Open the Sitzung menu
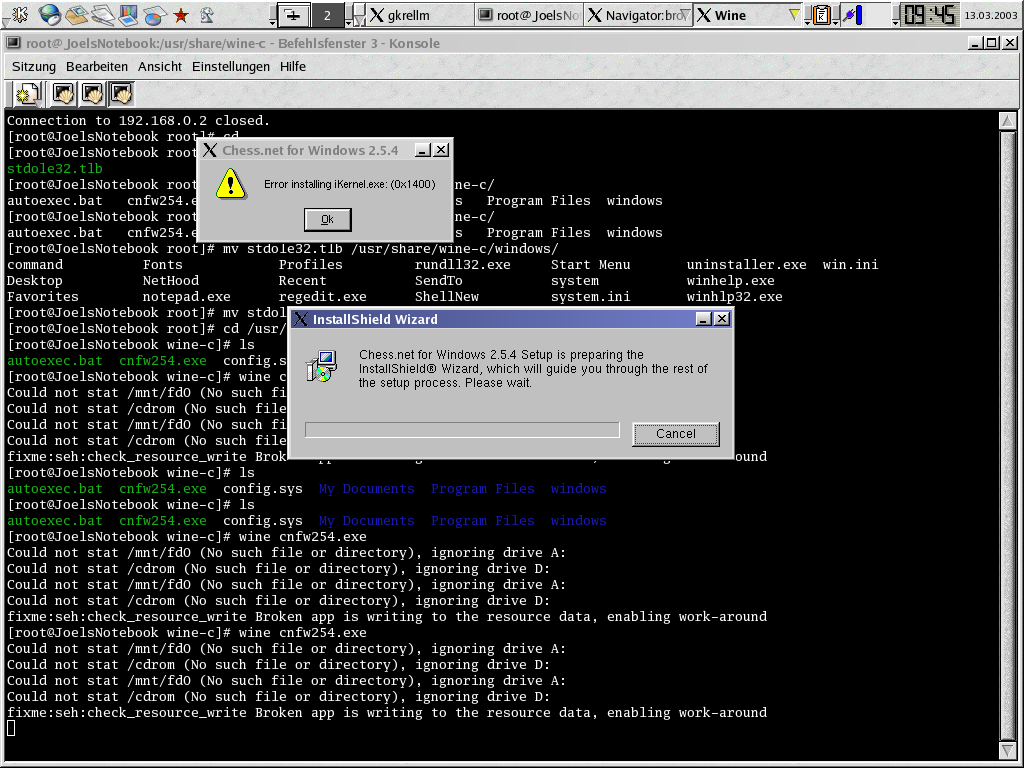 (x=34, y=66)
